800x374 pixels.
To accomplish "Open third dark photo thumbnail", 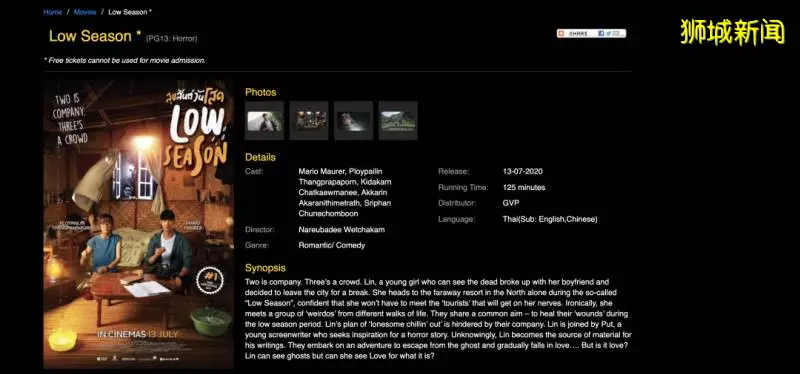I will (x=354, y=121).
